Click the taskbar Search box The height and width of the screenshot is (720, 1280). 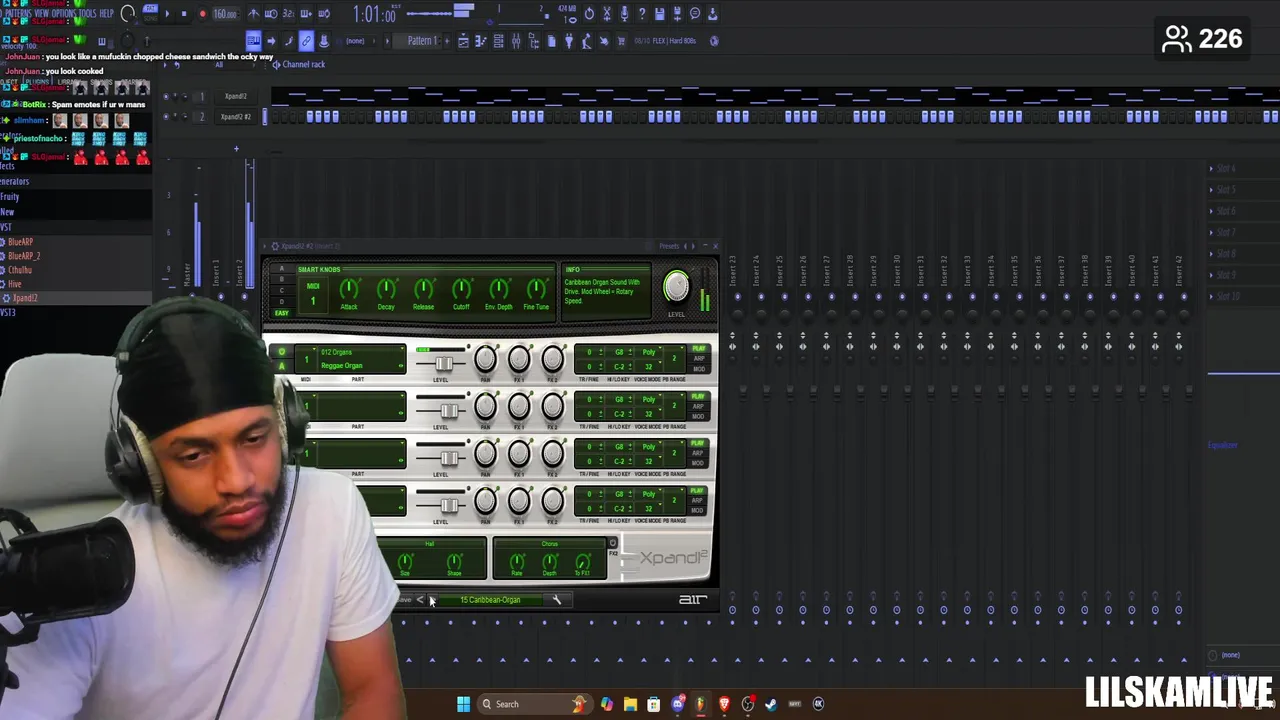[535, 704]
